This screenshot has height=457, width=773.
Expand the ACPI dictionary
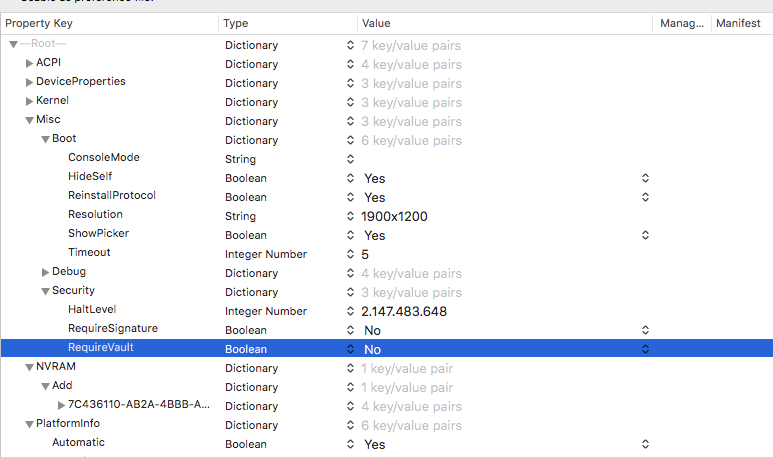click(x=30, y=63)
